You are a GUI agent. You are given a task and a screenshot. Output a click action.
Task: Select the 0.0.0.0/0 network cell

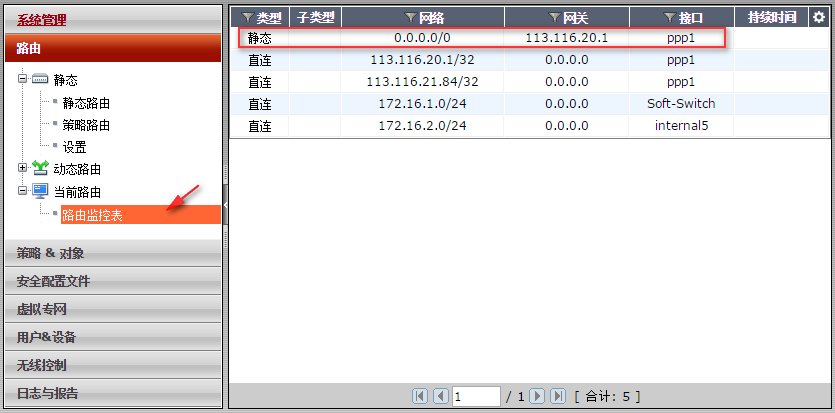(422, 38)
